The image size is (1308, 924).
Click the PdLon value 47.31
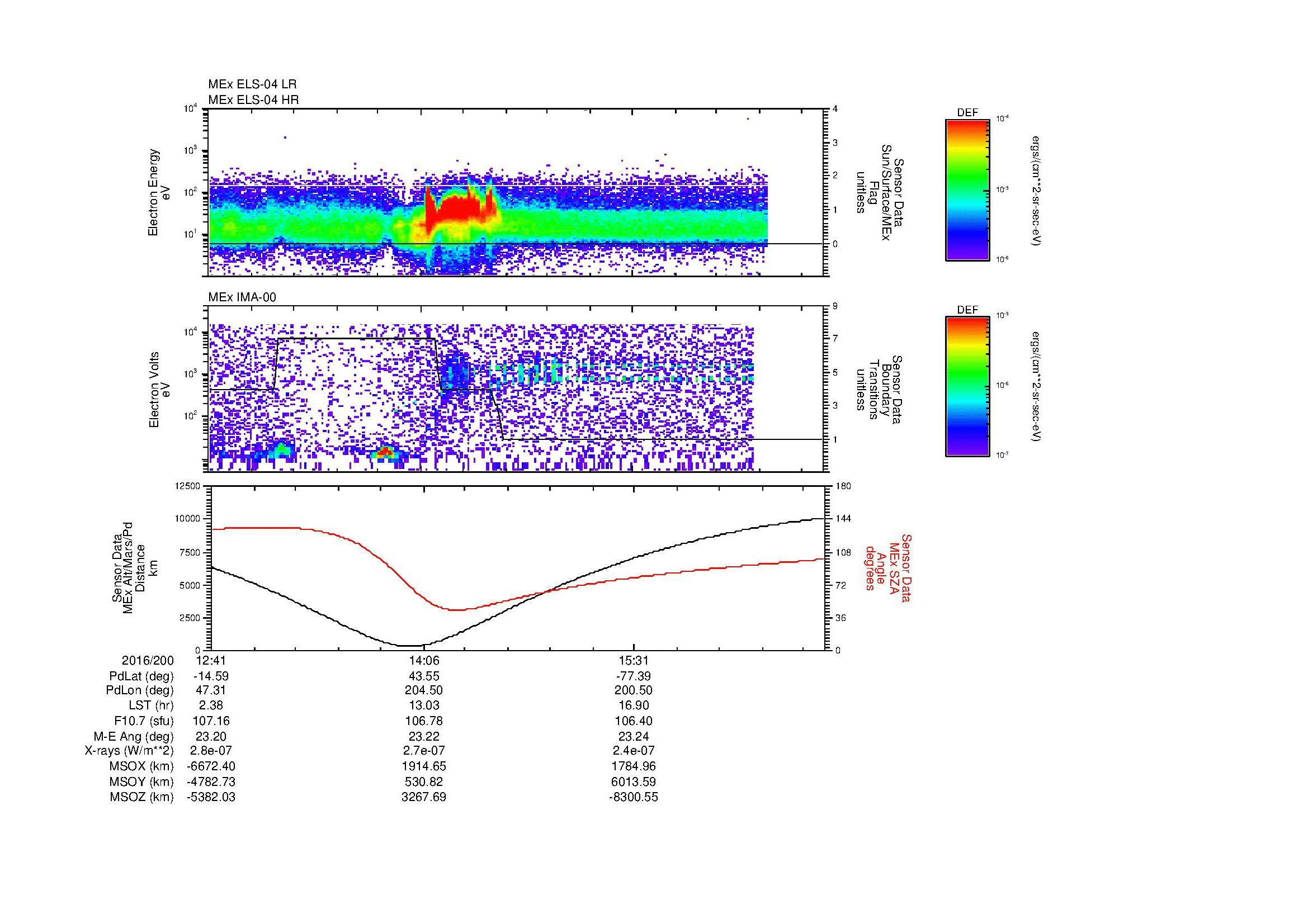pos(211,690)
